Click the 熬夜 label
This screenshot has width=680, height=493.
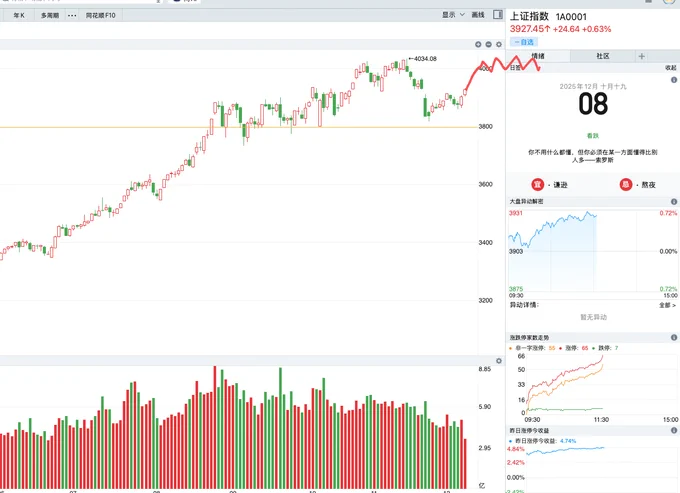point(648,185)
